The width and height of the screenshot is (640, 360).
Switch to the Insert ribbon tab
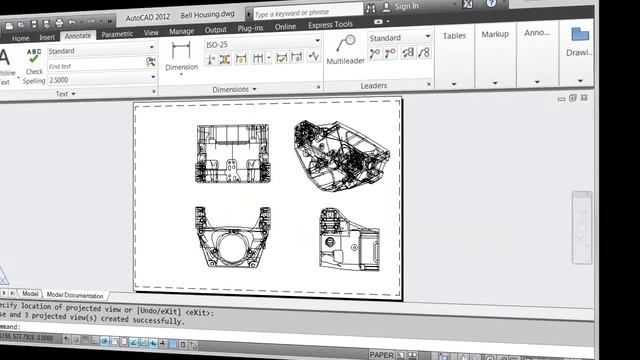click(47, 37)
